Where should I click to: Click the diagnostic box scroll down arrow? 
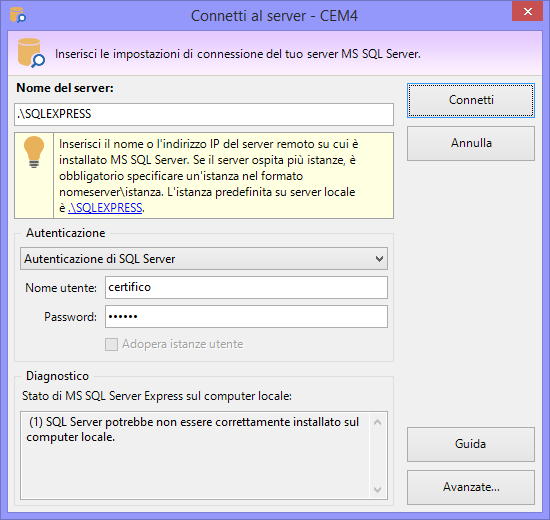coord(377,489)
